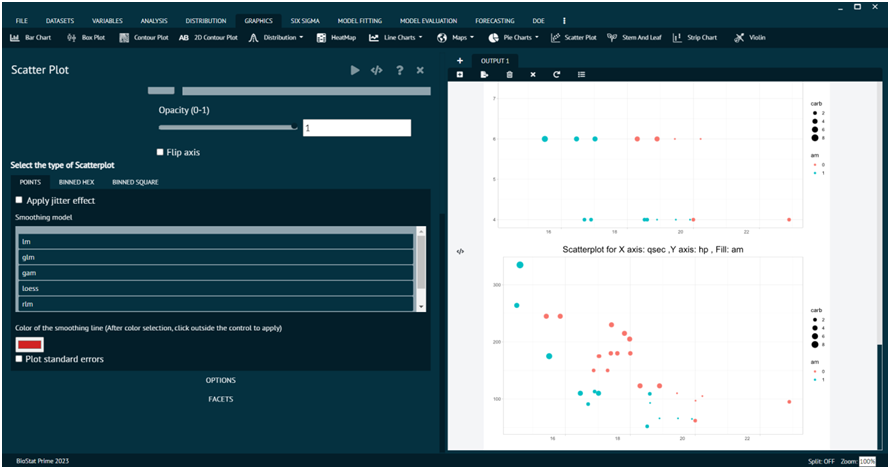The width and height of the screenshot is (890, 469).
Task: Open output list view icon
Action: [581, 74]
